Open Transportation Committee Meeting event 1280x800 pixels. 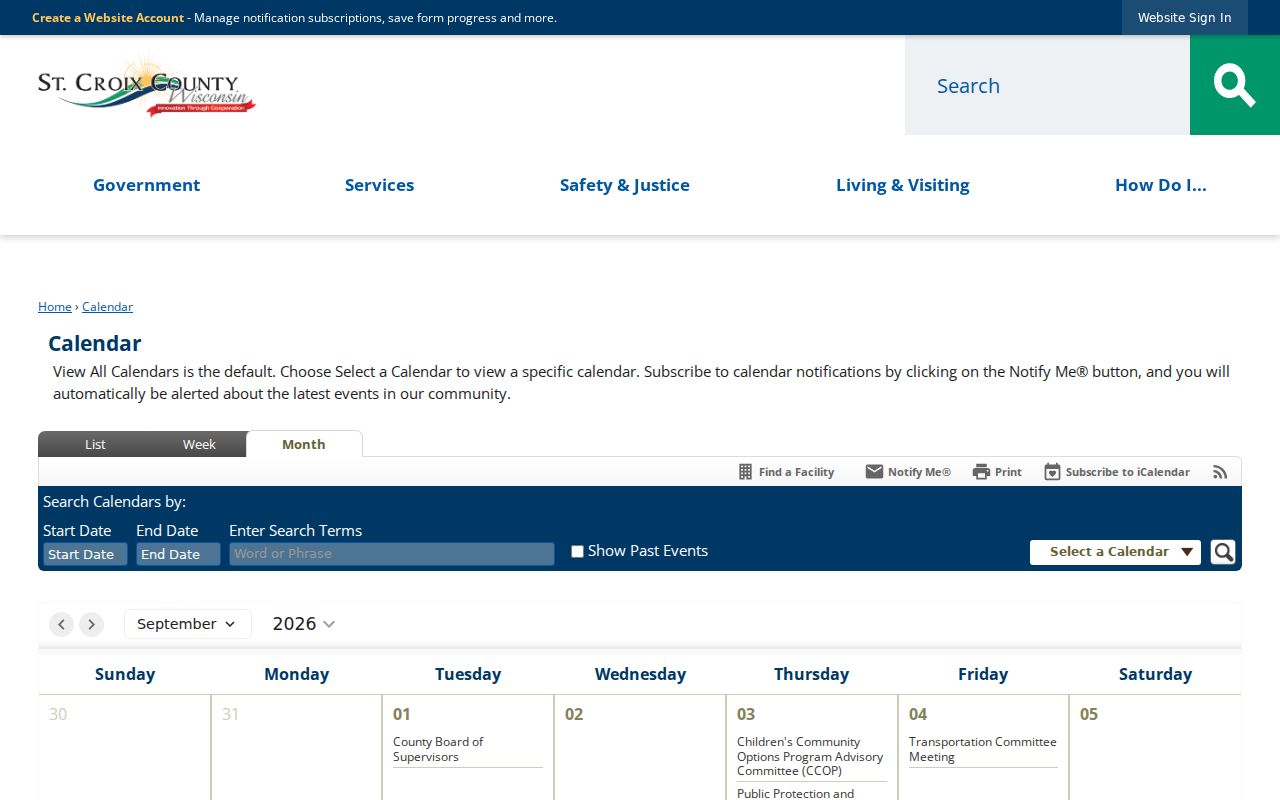pos(983,749)
